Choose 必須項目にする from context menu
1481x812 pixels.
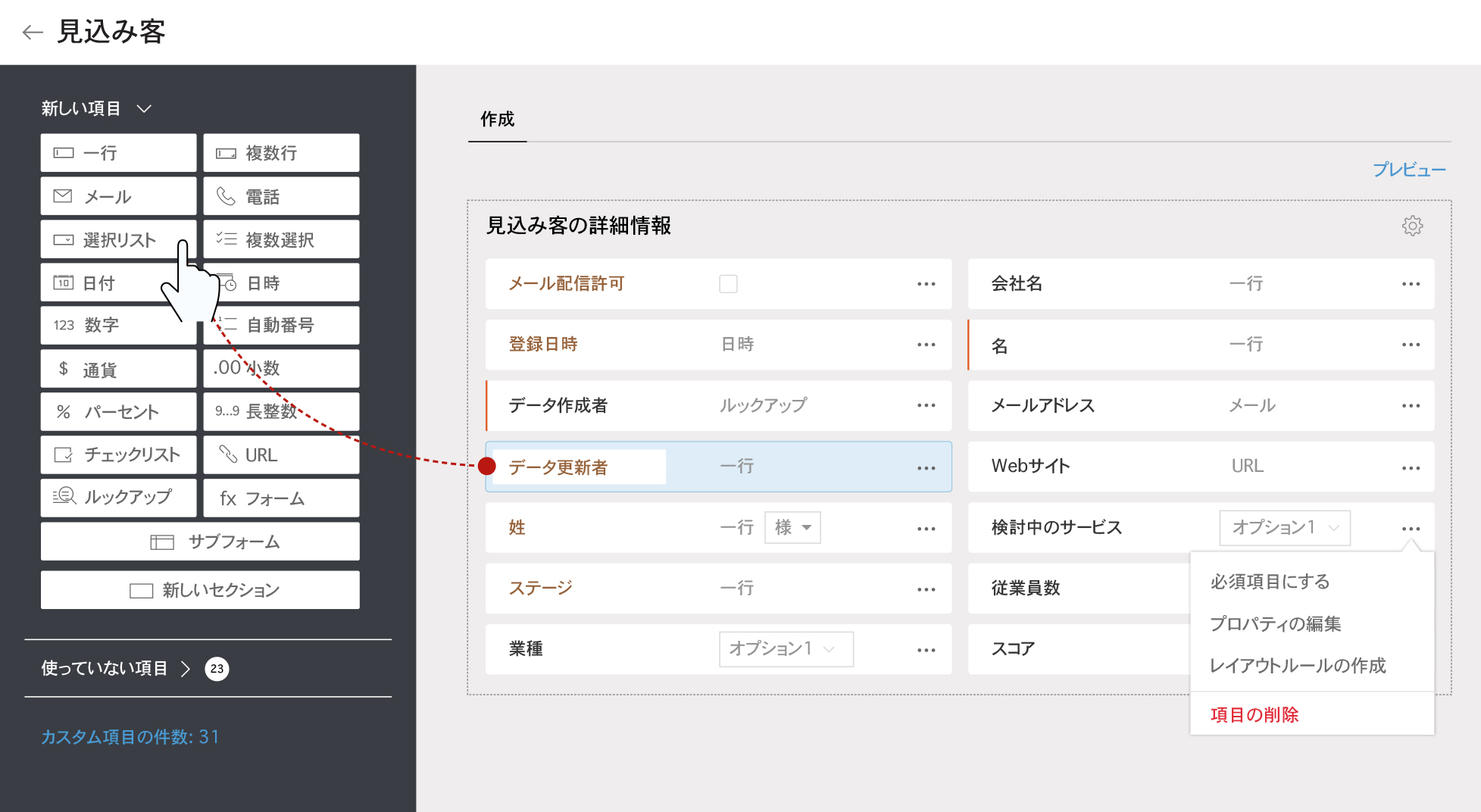point(1270,582)
